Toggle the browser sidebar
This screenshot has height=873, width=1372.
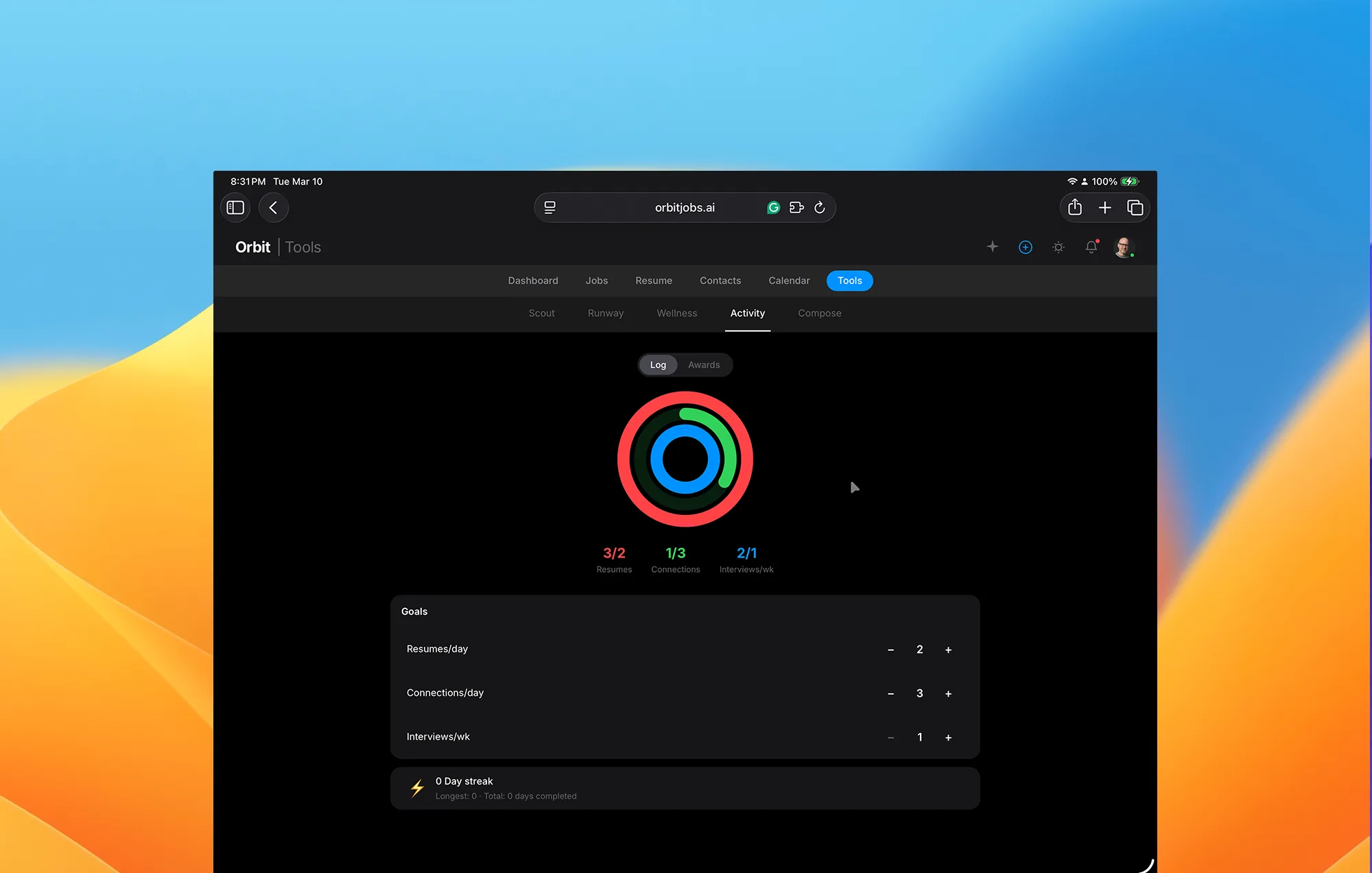235,207
